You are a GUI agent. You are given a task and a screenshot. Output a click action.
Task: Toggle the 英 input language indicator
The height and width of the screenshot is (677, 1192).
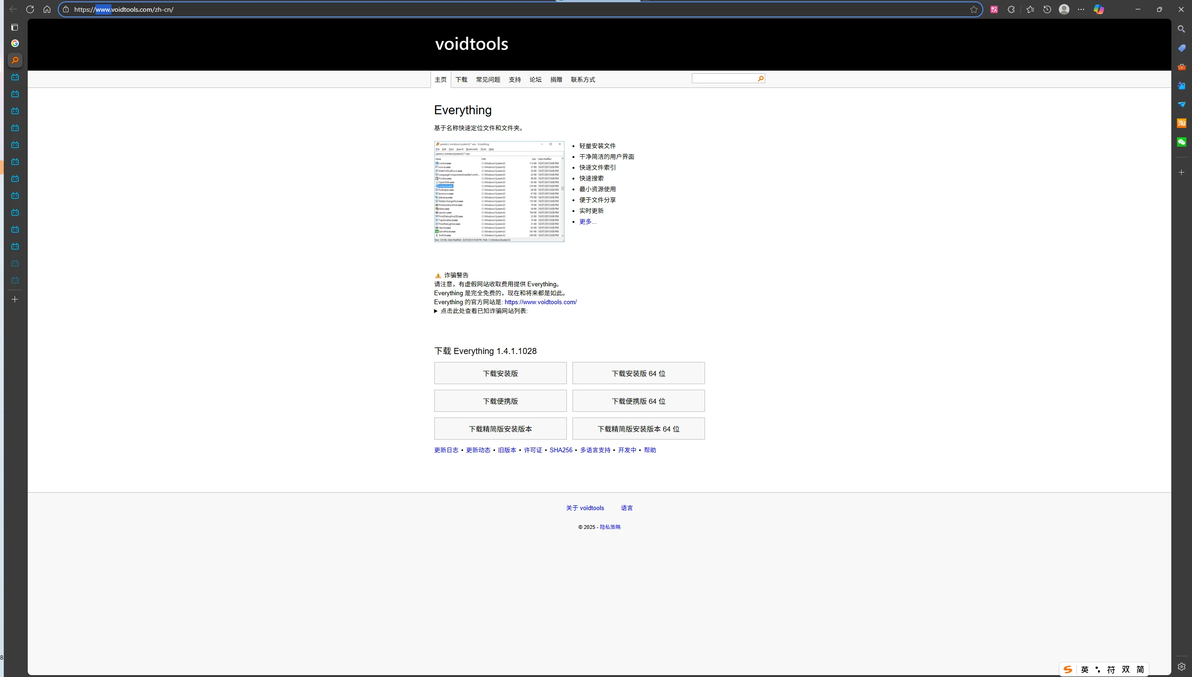pos(1085,669)
